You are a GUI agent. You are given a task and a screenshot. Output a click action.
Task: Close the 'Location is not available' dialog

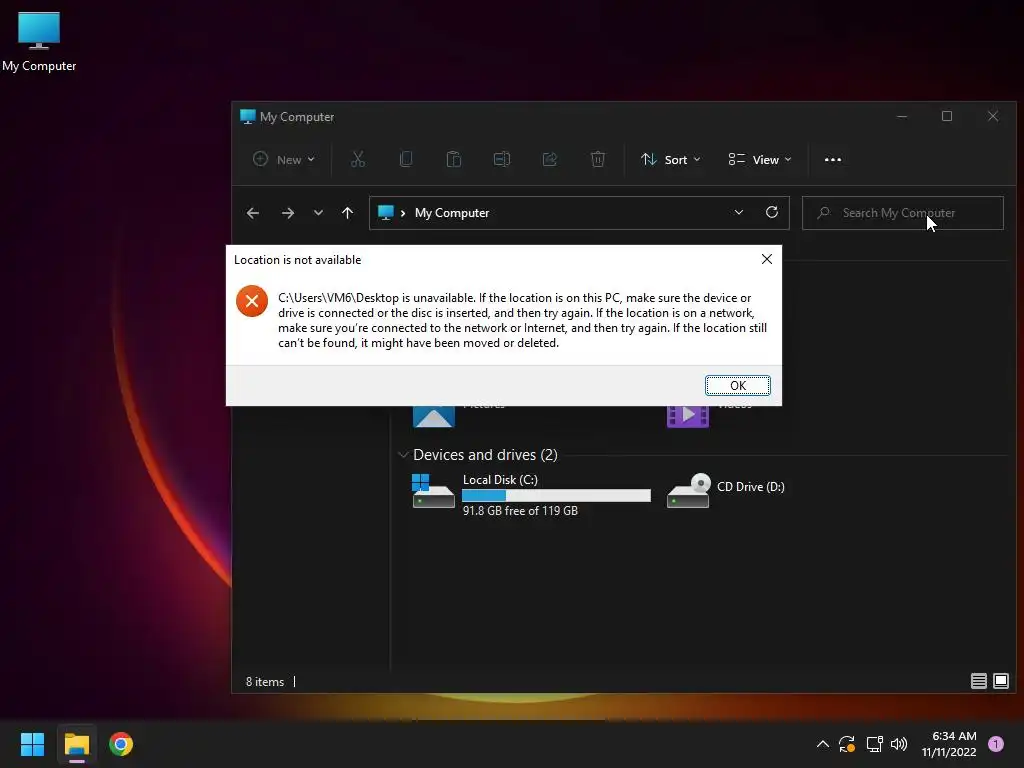[767, 259]
